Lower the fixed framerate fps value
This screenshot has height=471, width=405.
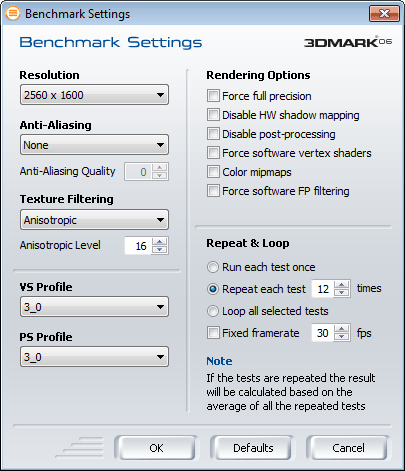[x=341, y=337]
